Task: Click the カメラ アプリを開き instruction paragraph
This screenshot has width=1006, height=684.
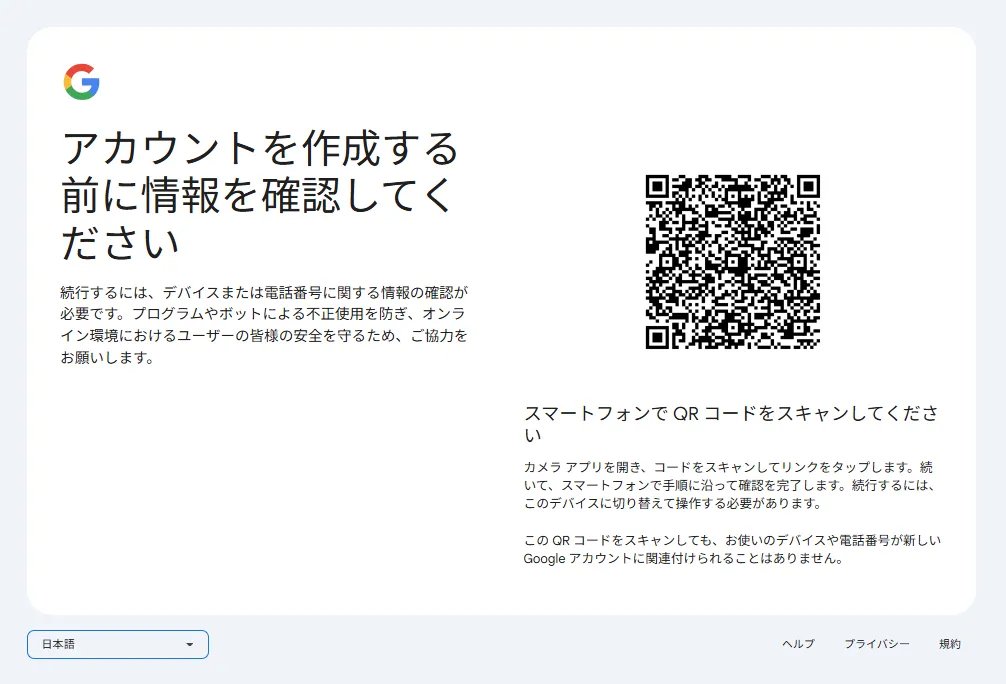Action: [x=731, y=485]
